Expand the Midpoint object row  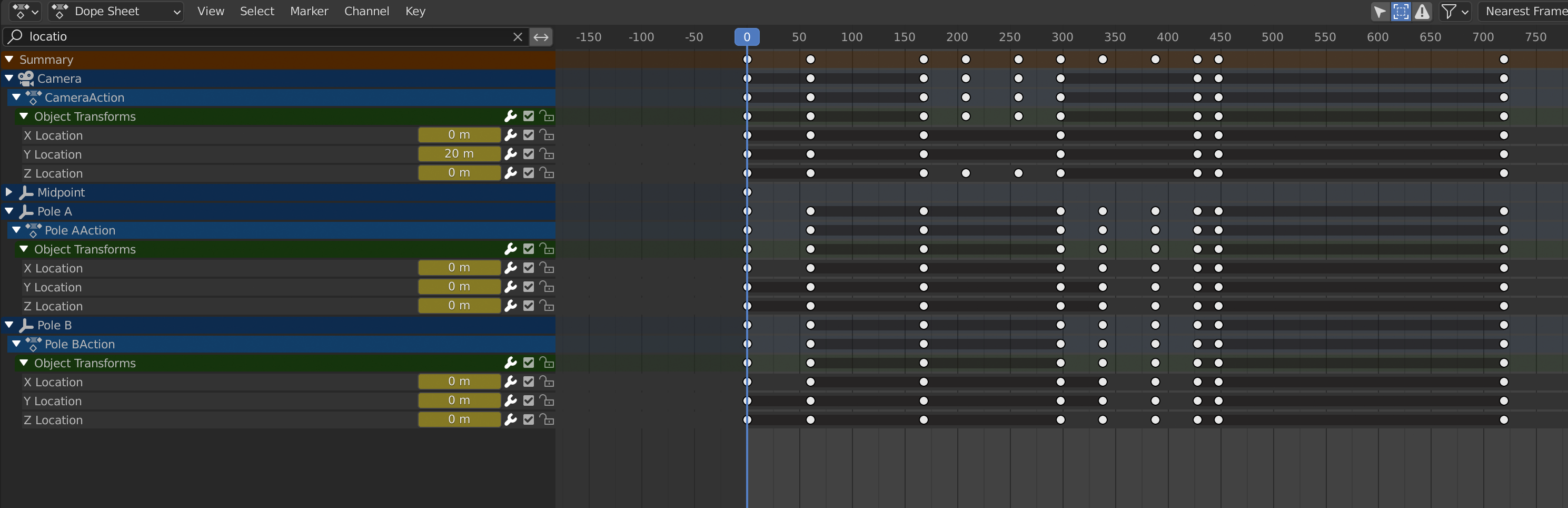tap(9, 192)
